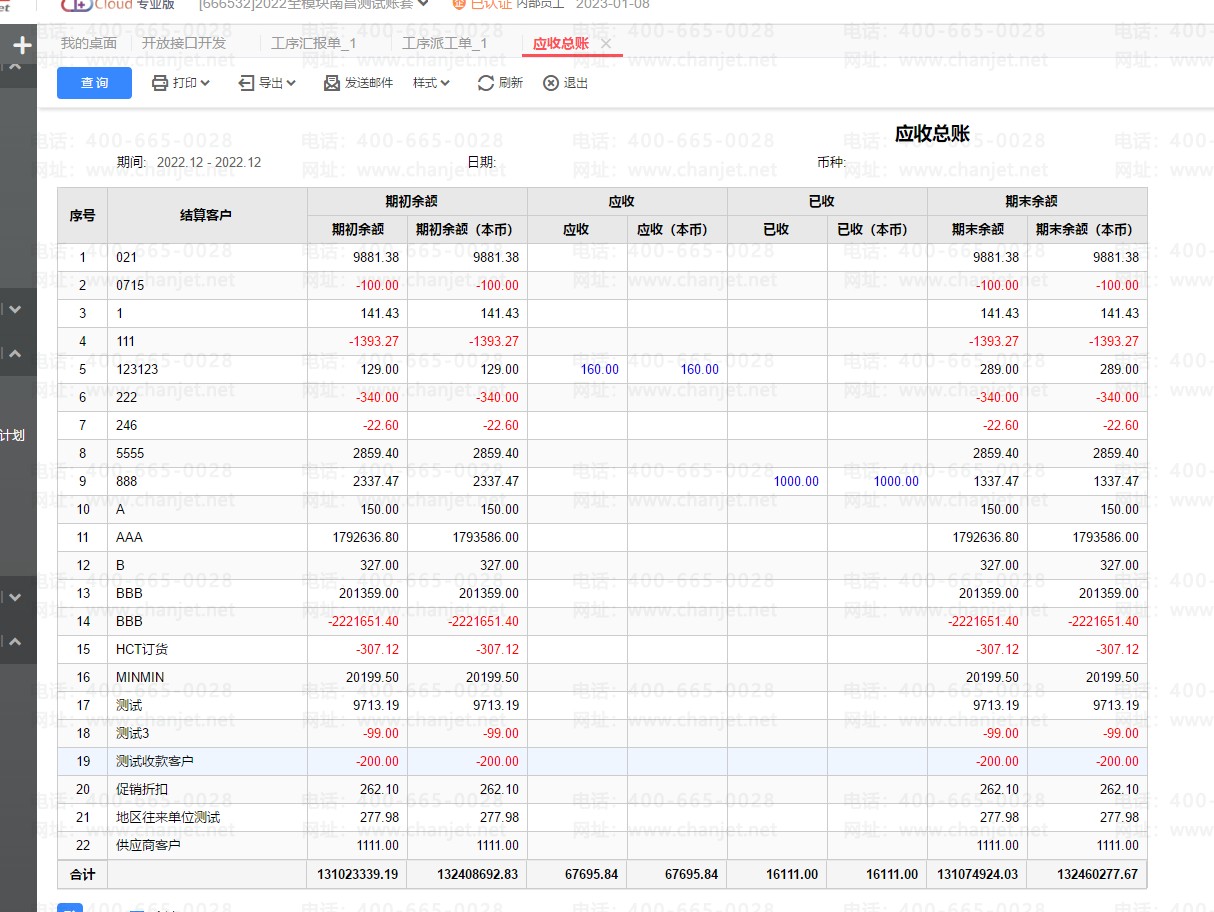
Task: Click the period value 2022.12 - 2022.12
Action: 209,162
